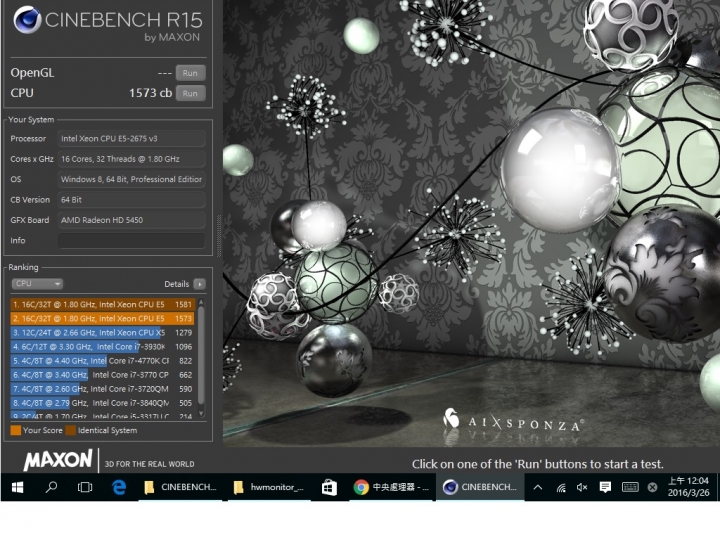
Task: Click the ranking list scrollbar thumb
Action: [x=201, y=356]
